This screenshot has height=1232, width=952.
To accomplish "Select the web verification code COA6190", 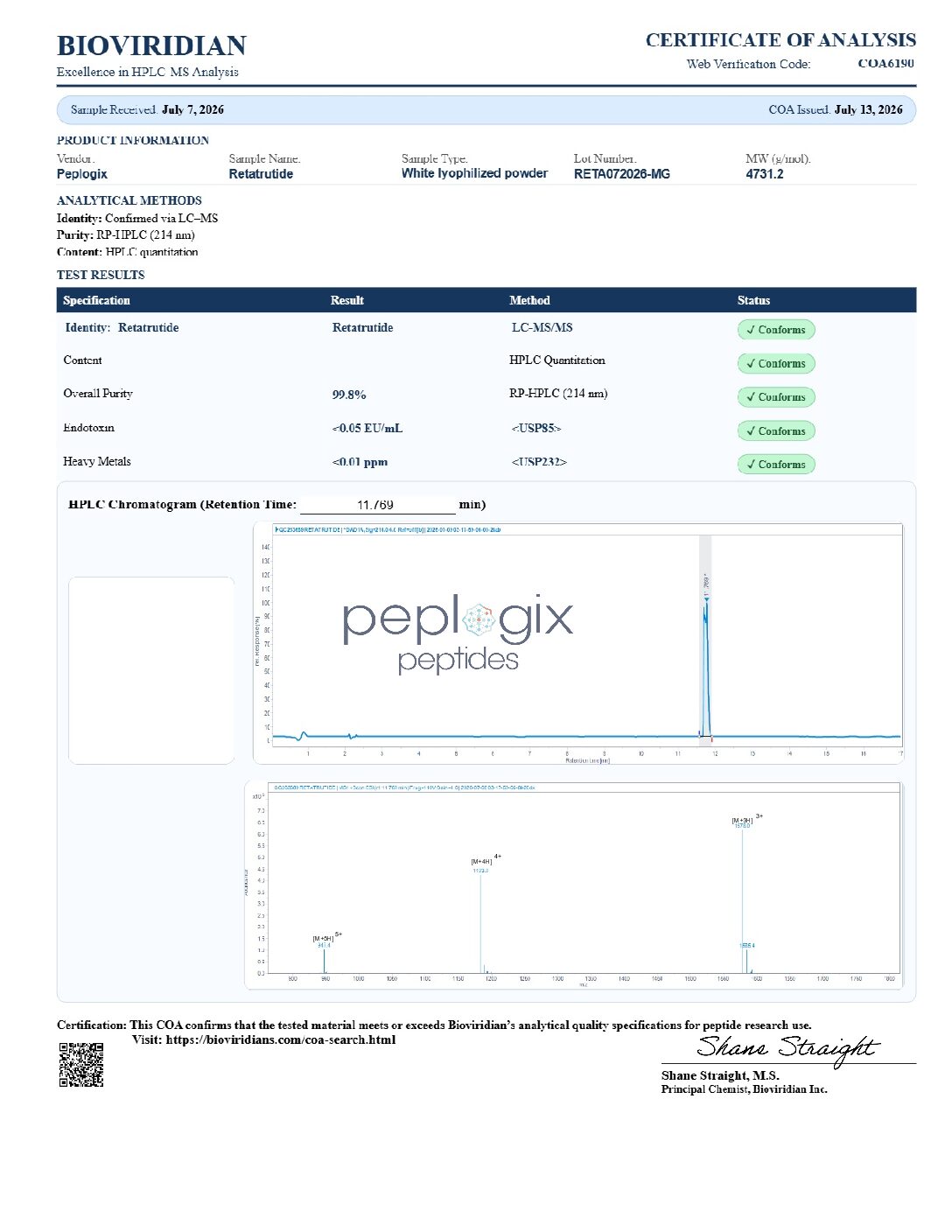I will (885, 63).
